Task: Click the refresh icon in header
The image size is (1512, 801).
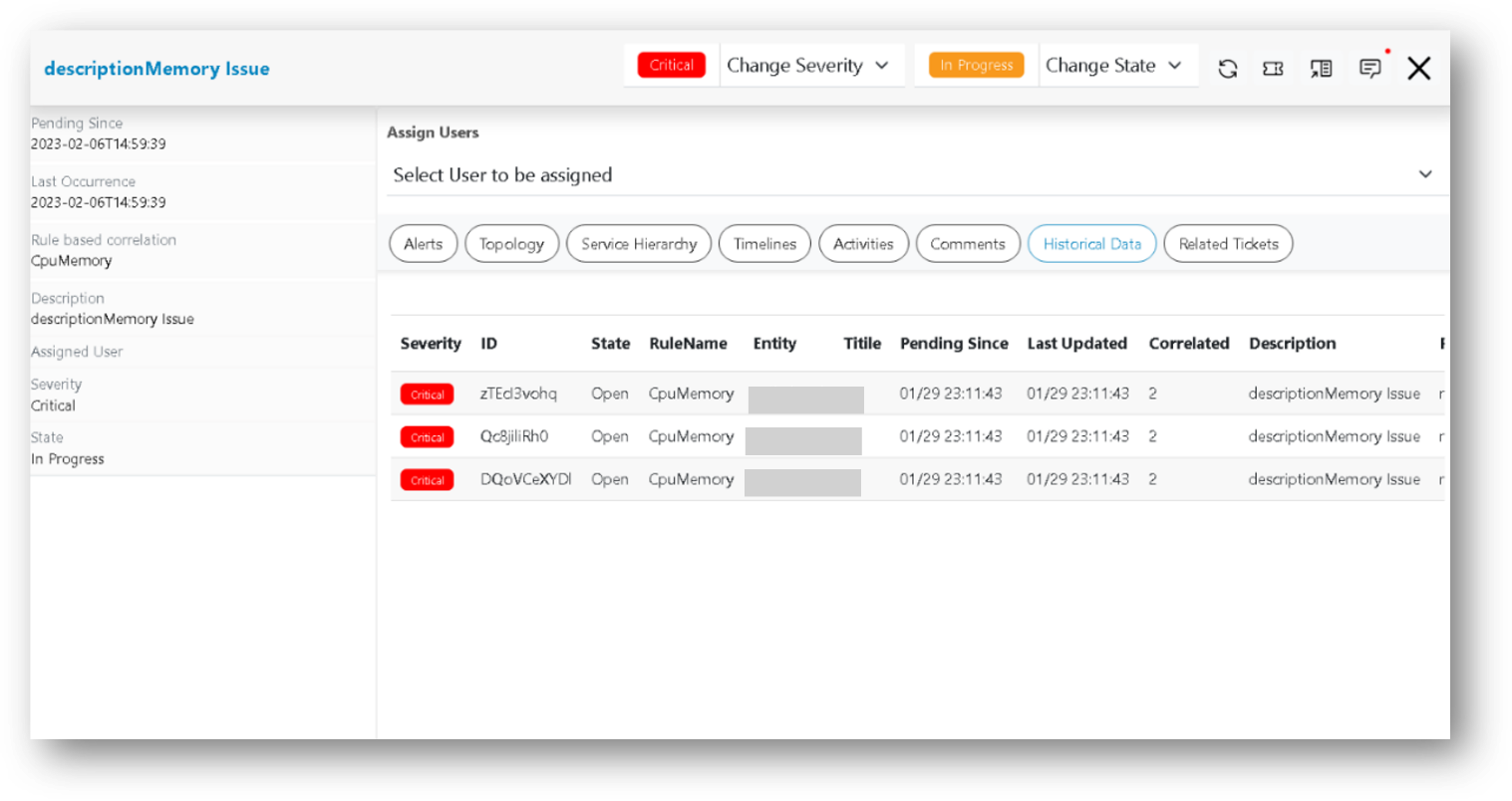Action: [1228, 69]
